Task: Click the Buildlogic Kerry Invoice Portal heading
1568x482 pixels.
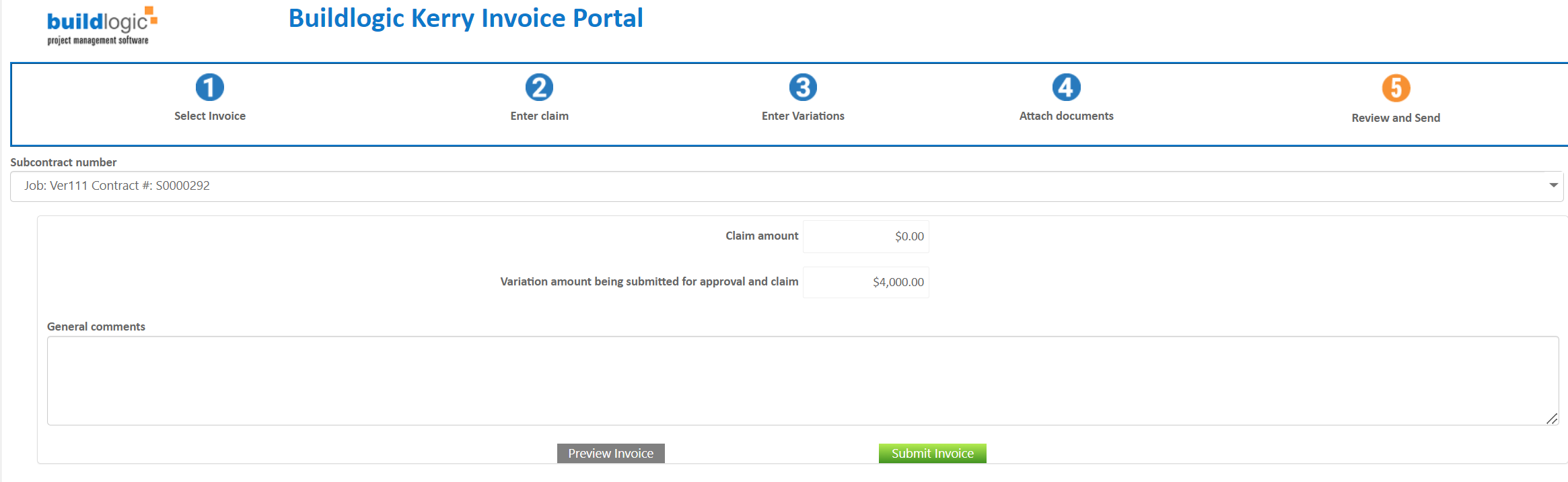Action: (466, 18)
